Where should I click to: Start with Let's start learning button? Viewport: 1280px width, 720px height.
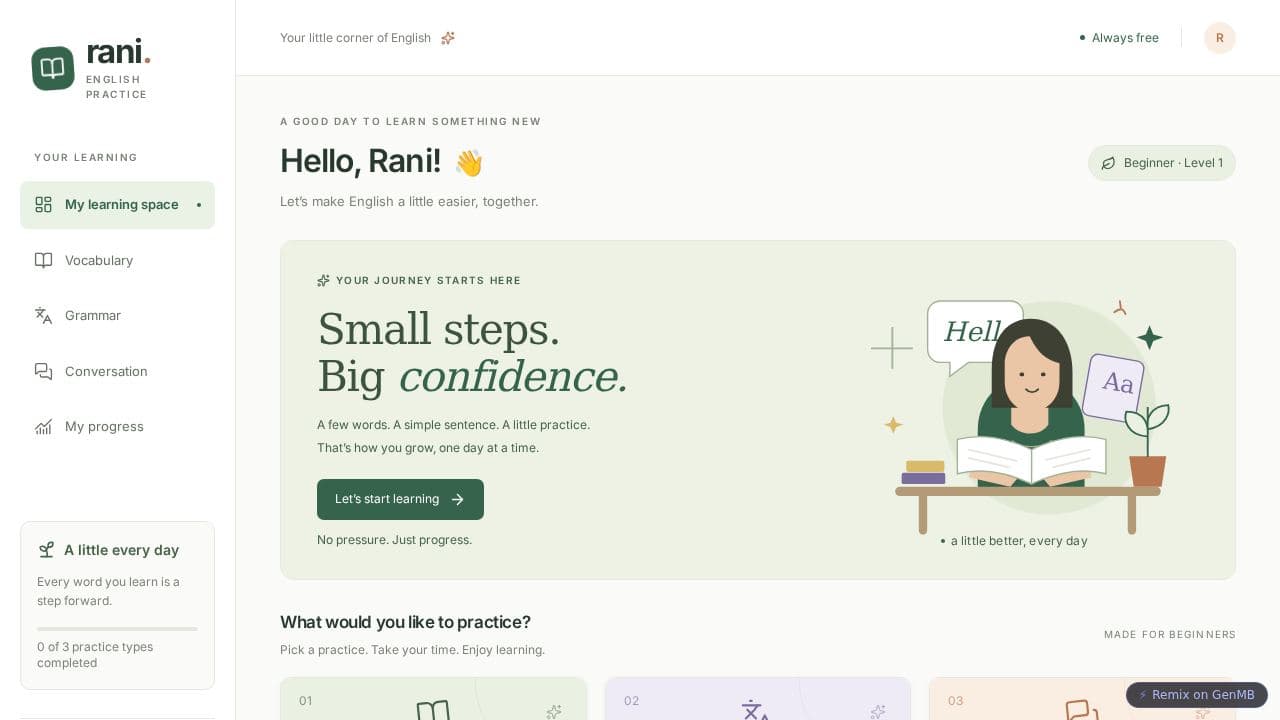(400, 499)
